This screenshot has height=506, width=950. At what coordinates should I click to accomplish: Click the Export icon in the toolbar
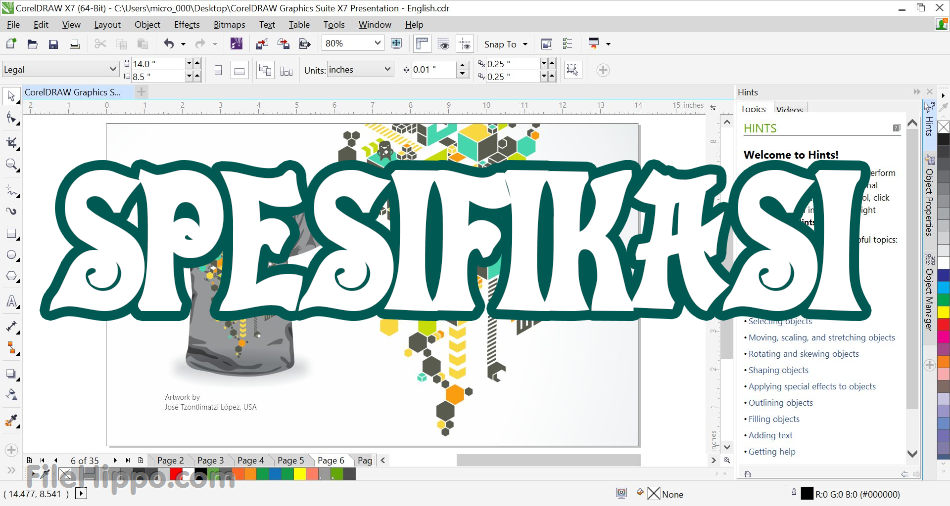coord(283,44)
